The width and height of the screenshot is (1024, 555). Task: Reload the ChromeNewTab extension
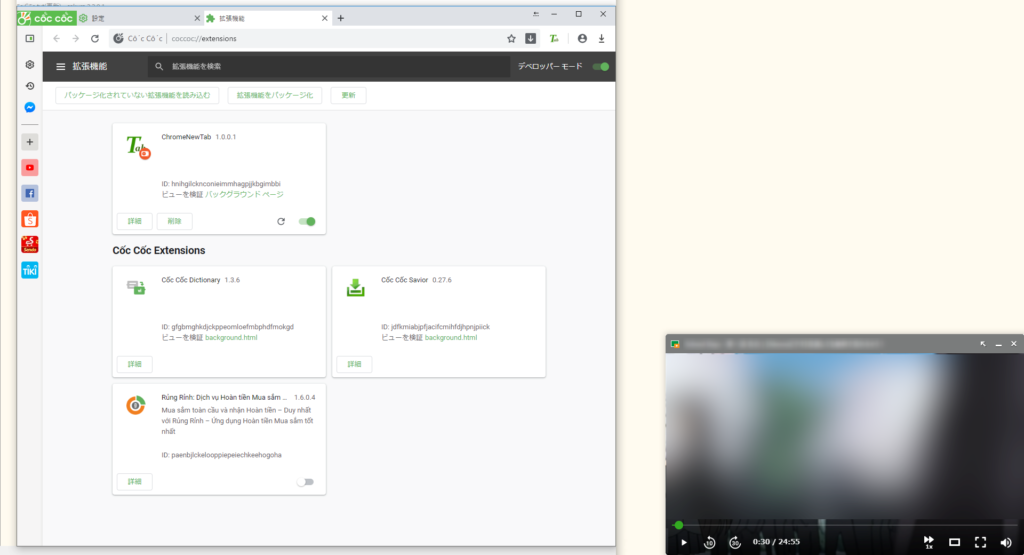pyautogui.click(x=281, y=221)
